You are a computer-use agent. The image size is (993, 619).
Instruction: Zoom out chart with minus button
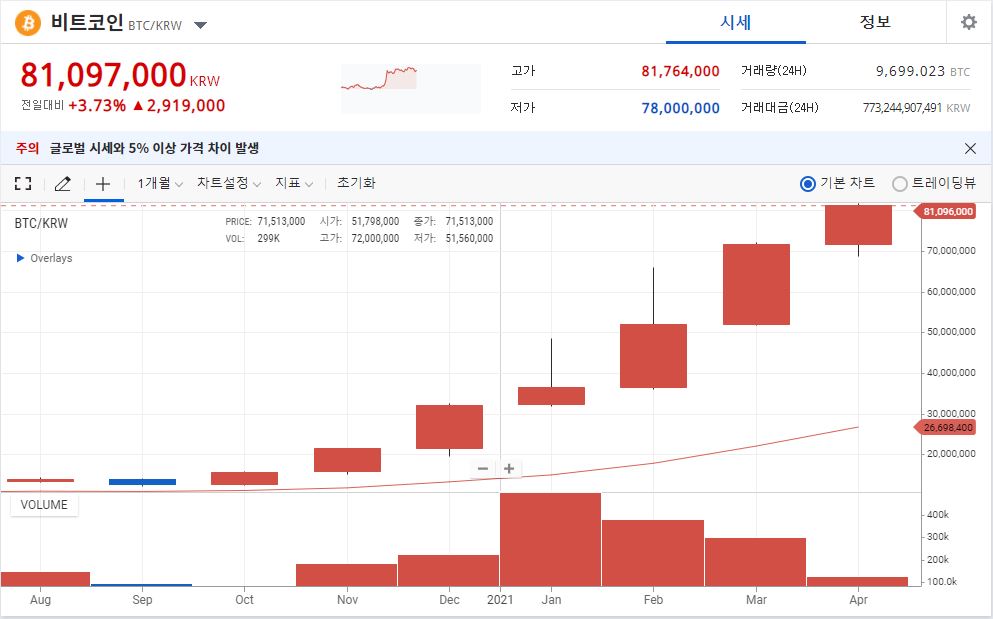(483, 469)
